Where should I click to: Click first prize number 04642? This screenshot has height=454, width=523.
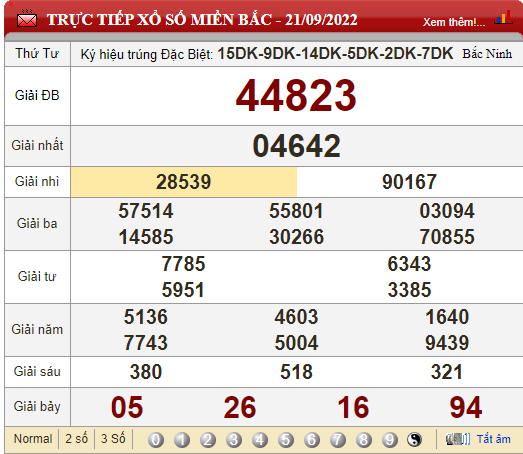coord(297,146)
